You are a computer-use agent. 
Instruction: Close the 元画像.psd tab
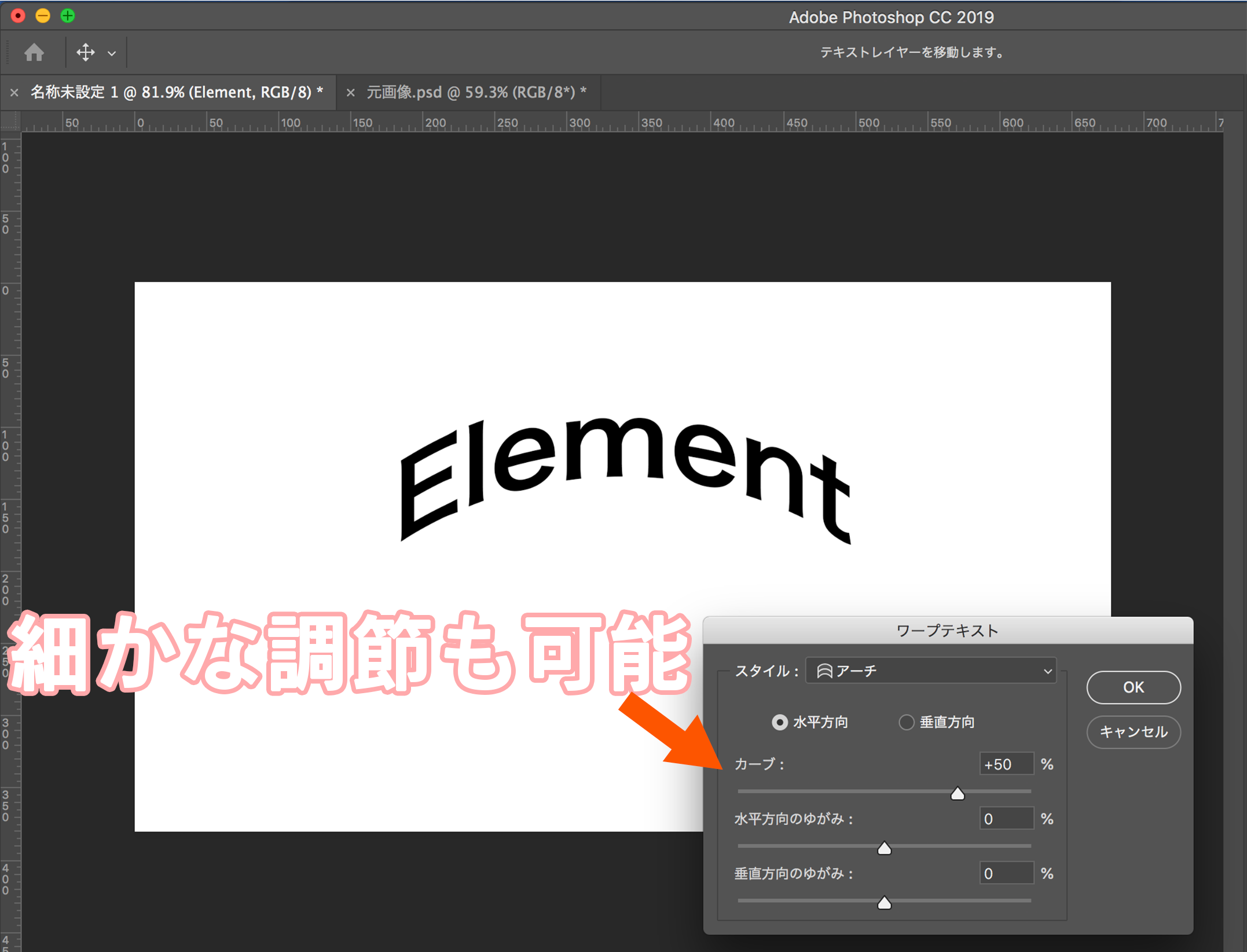tap(350, 93)
